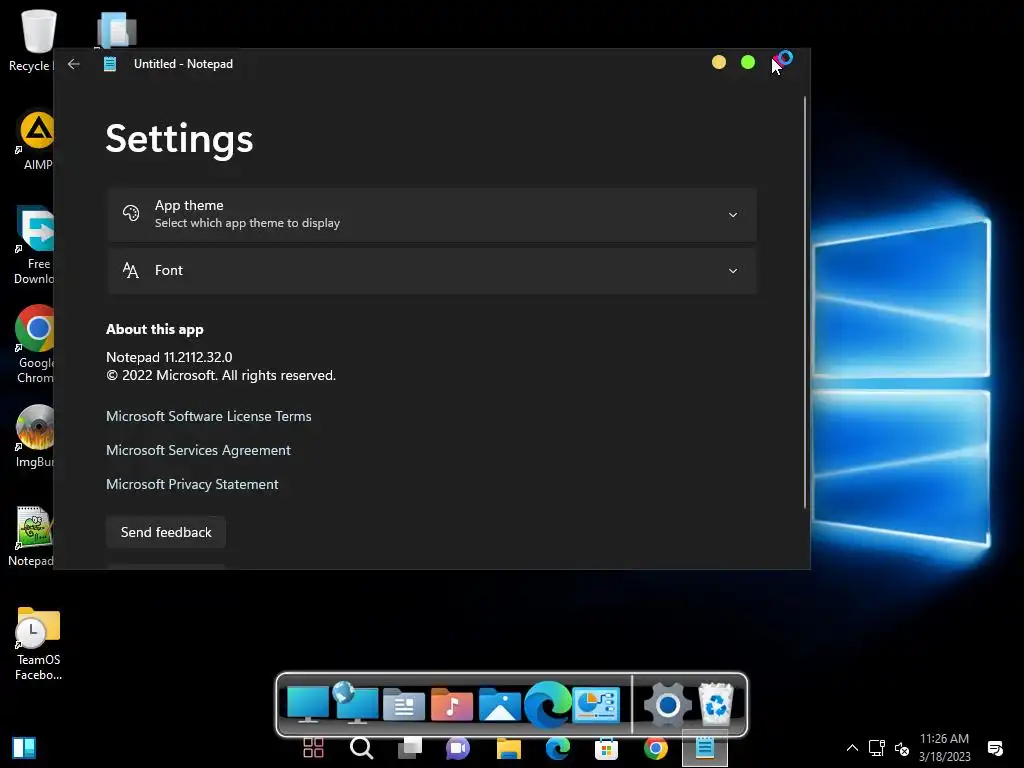Click the Settings page heading
Viewport: 1024px width, 768px height.
tap(179, 138)
